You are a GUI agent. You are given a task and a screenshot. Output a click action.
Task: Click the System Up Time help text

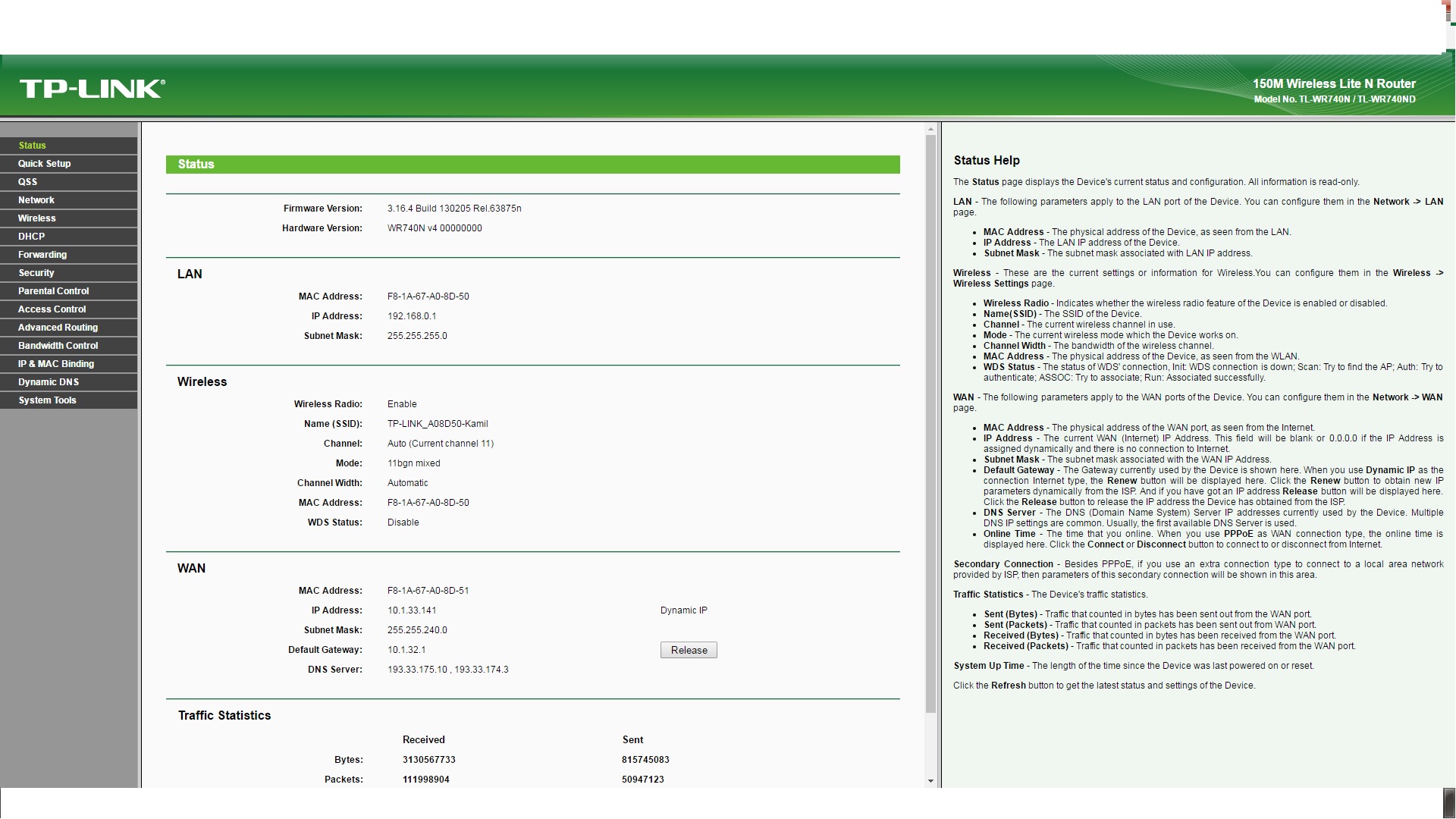pyautogui.click(x=1134, y=666)
